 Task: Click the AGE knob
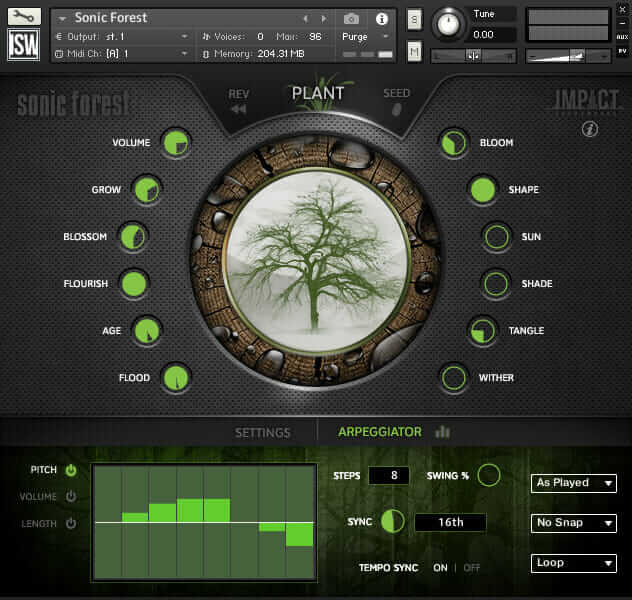tap(147, 331)
